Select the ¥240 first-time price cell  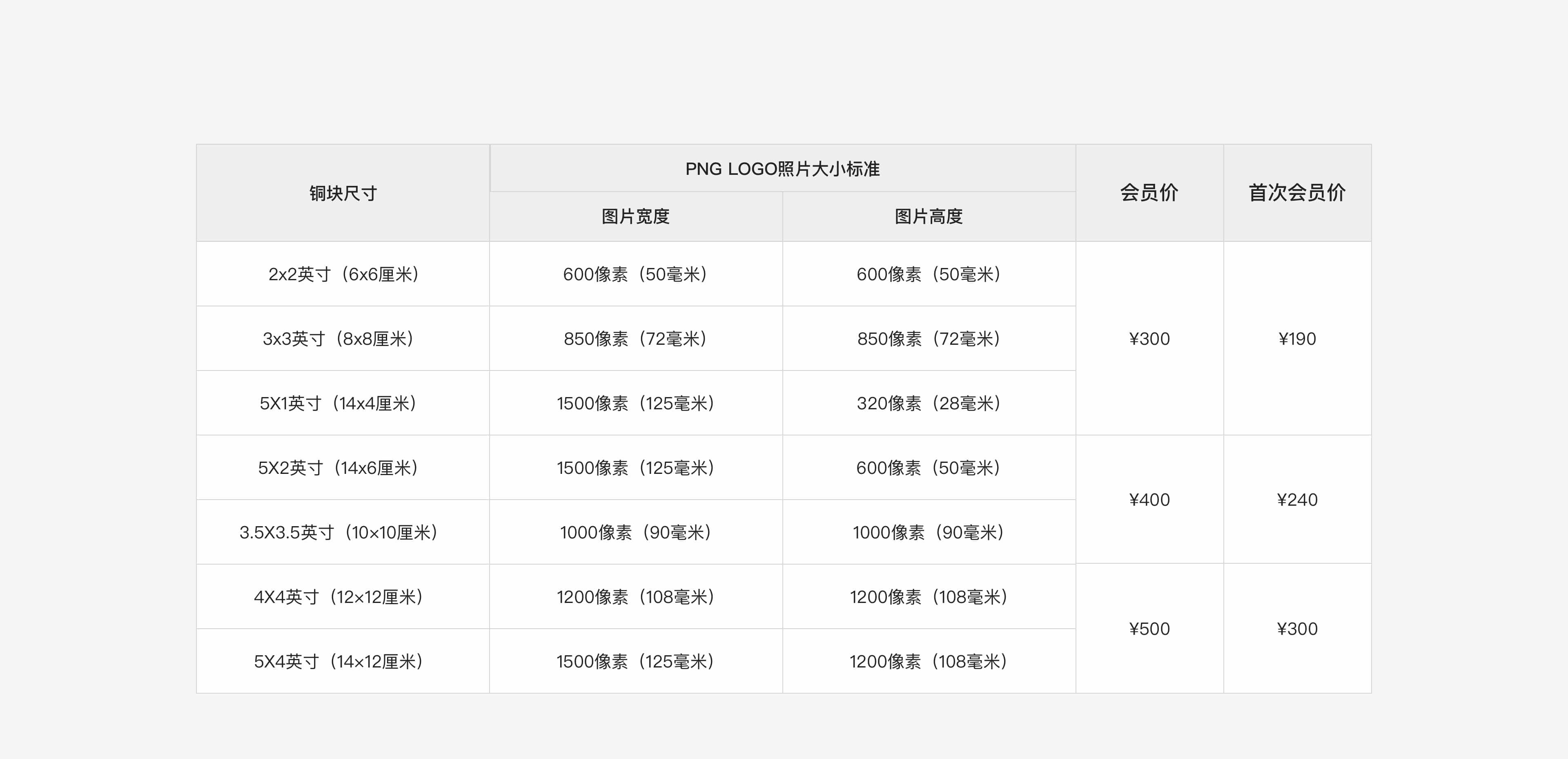click(1297, 500)
